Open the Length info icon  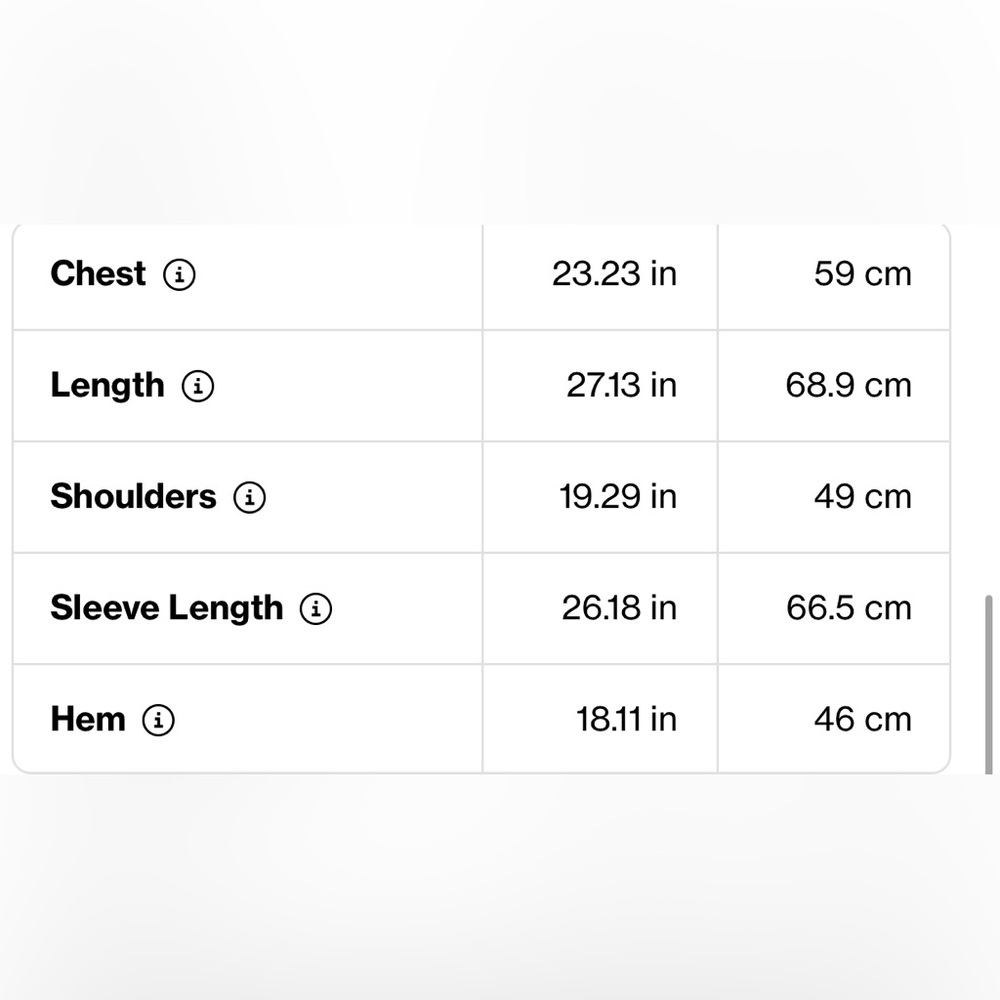198,386
